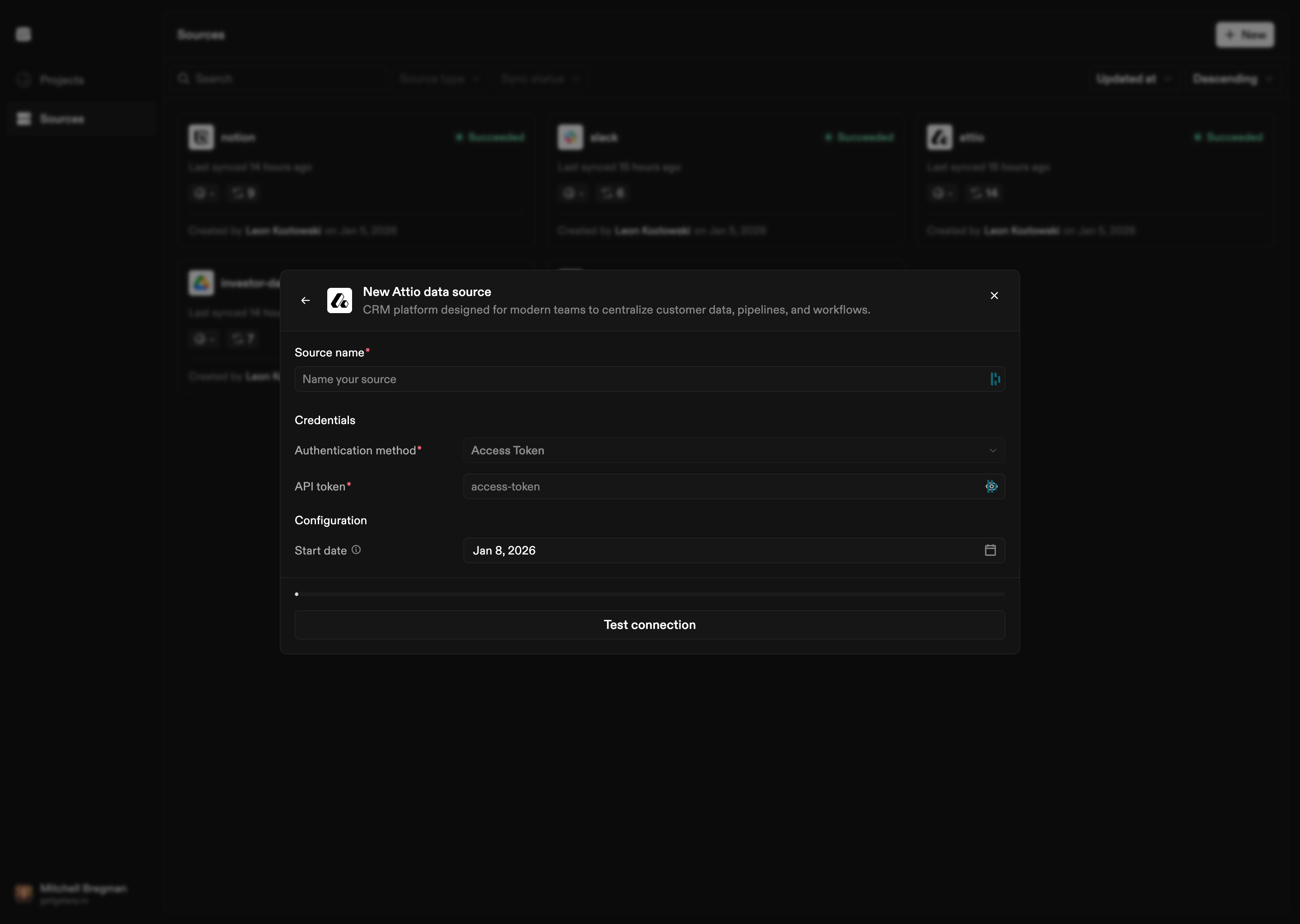Screen dimensions: 1300x924
Task: Click the Notion source card icon
Action: pos(201,137)
